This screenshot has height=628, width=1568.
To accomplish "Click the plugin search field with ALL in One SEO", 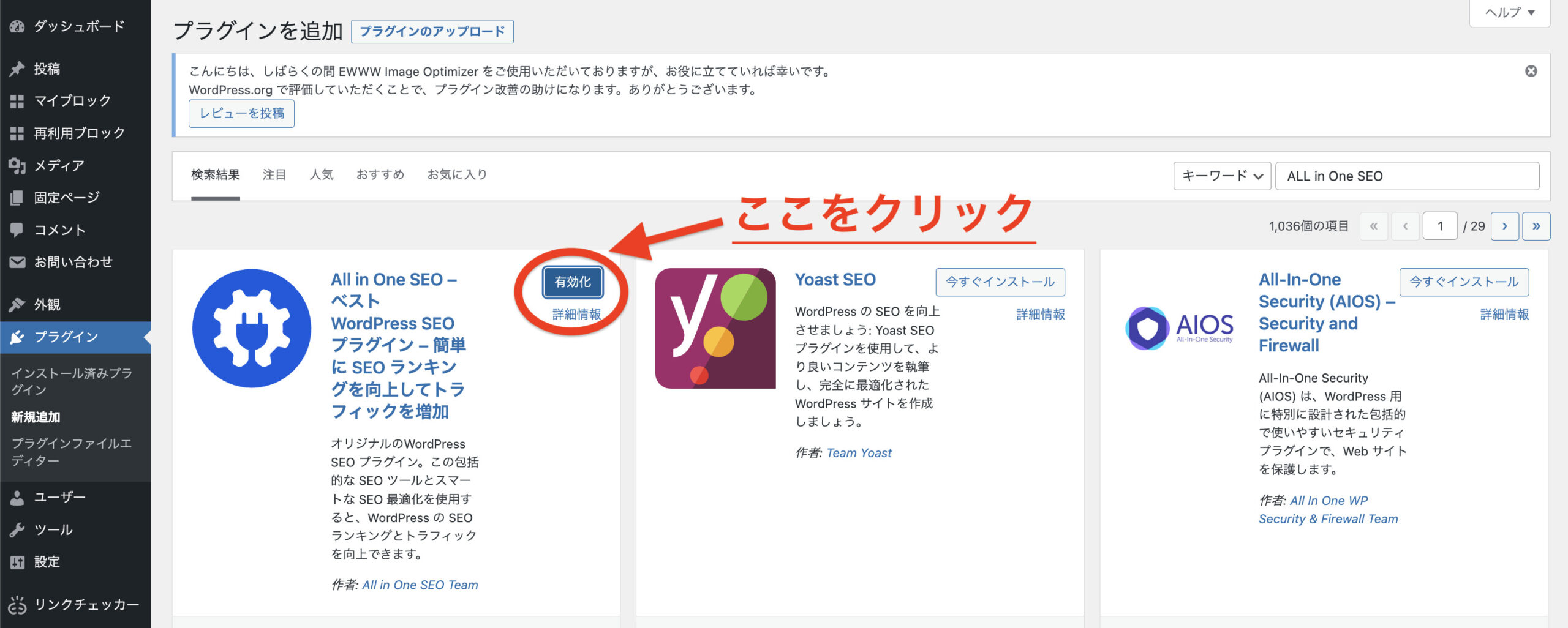I will click(x=1407, y=176).
